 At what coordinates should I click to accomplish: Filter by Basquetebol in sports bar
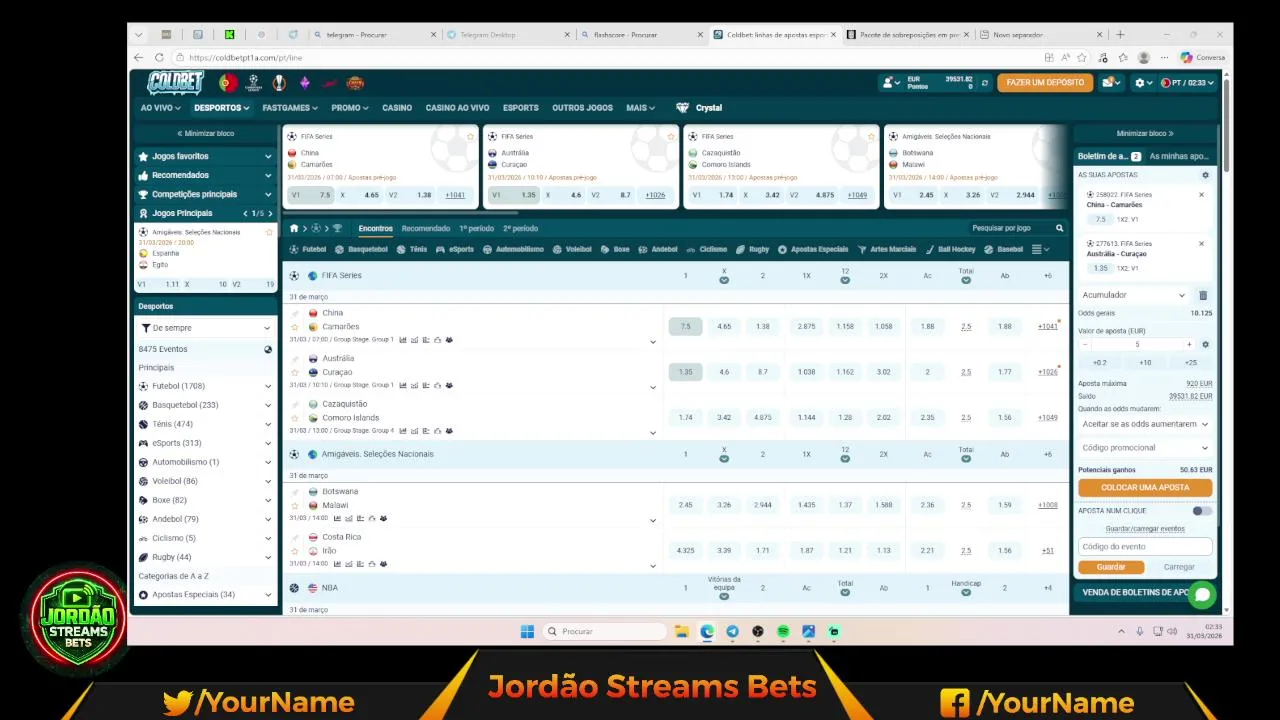click(362, 249)
